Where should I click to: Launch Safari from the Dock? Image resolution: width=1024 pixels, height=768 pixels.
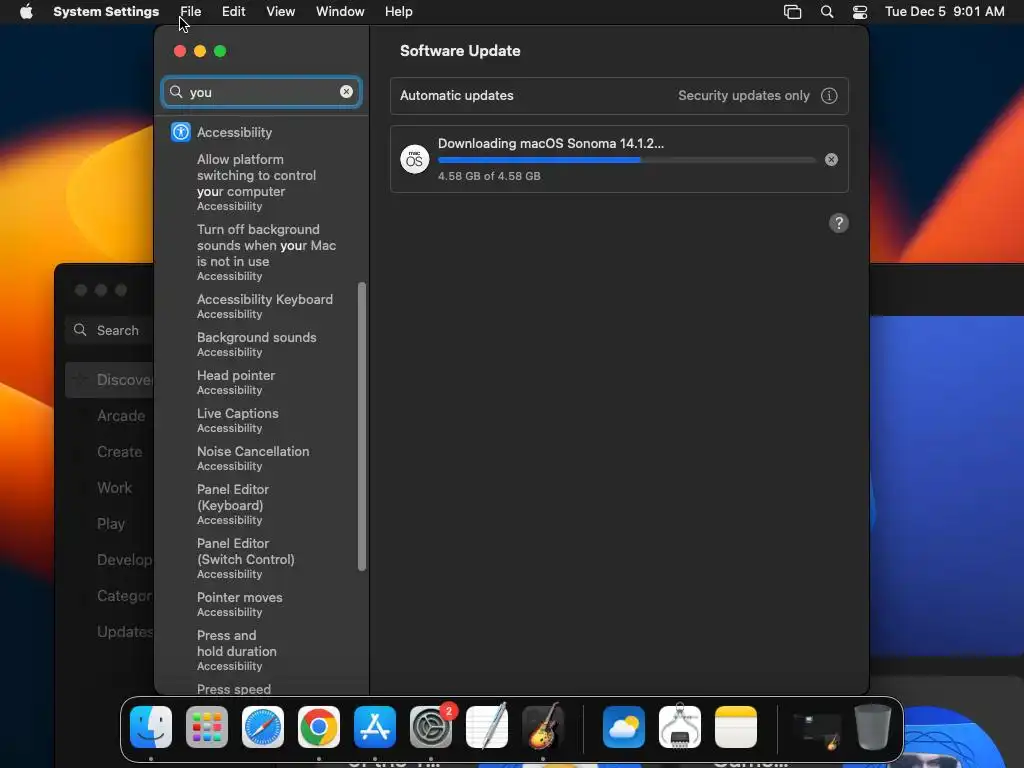[x=263, y=727]
